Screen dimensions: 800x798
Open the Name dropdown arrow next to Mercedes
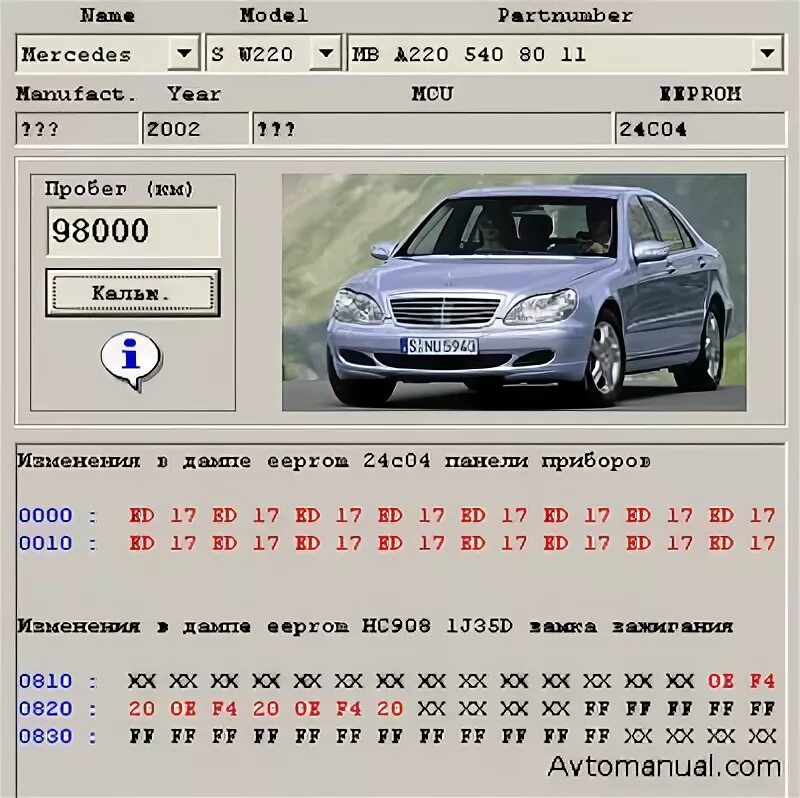coord(183,53)
